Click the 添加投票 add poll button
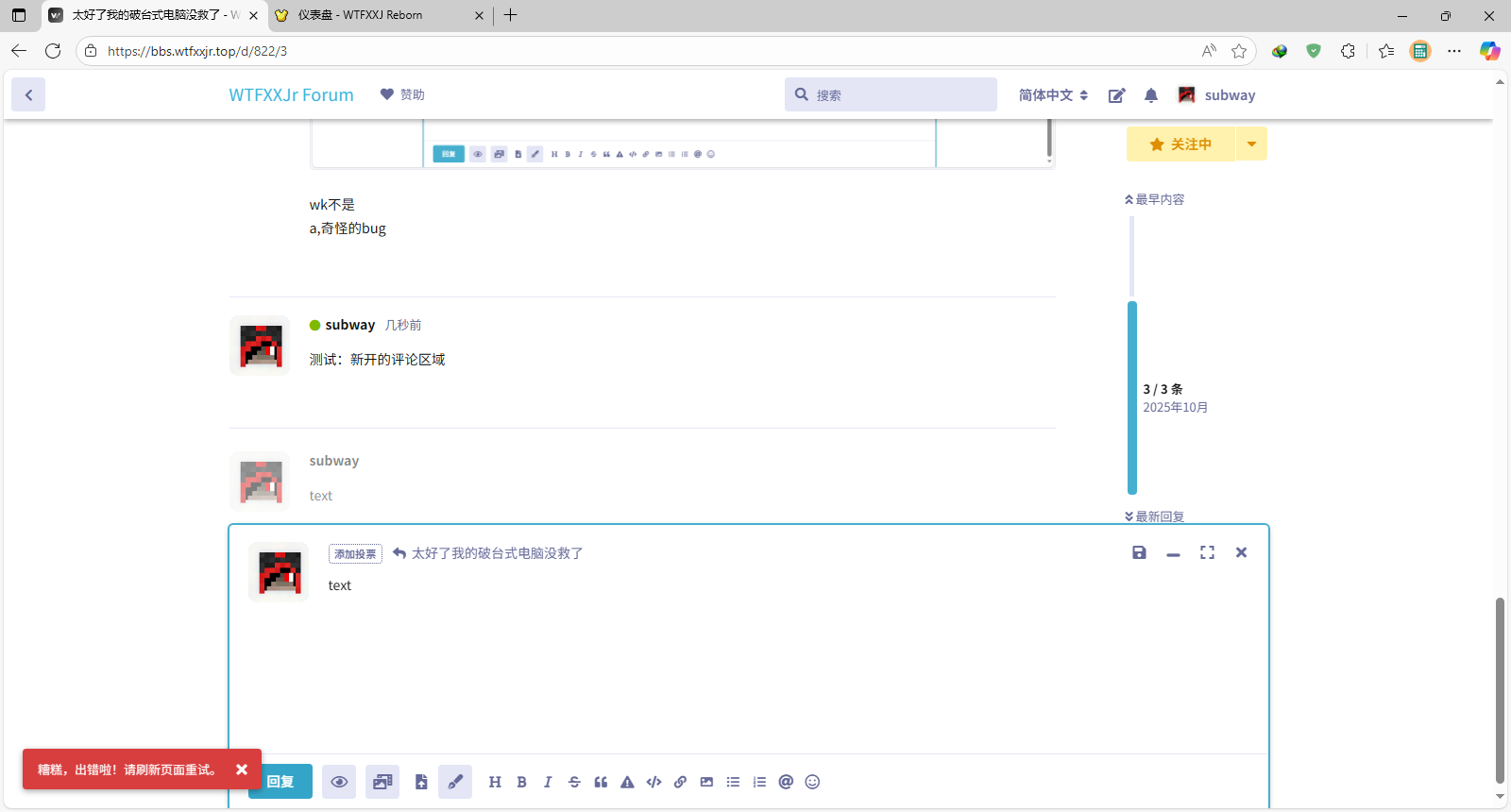The image size is (1511, 812). click(355, 554)
